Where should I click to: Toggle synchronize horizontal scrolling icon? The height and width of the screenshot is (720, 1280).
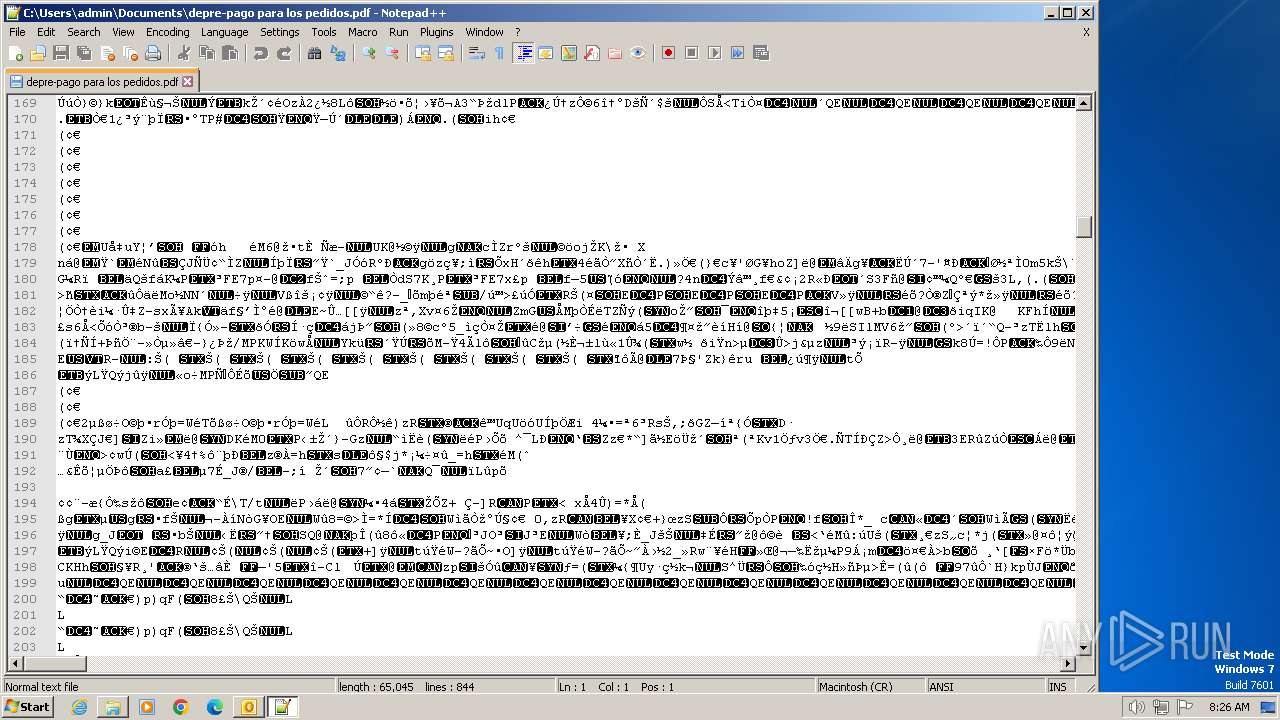coord(446,53)
